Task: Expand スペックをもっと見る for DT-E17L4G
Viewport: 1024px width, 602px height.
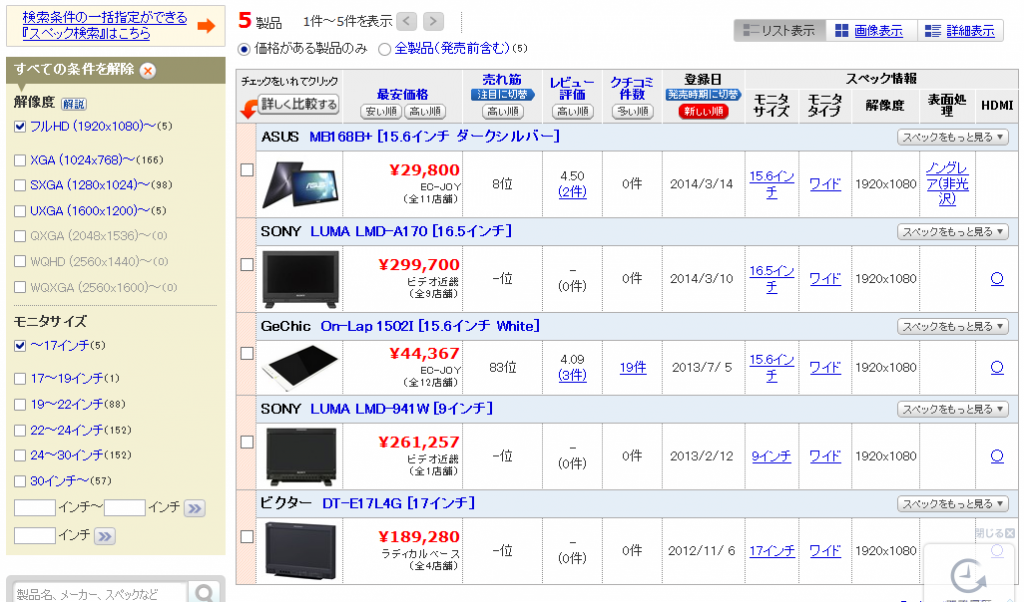Action: (953, 504)
